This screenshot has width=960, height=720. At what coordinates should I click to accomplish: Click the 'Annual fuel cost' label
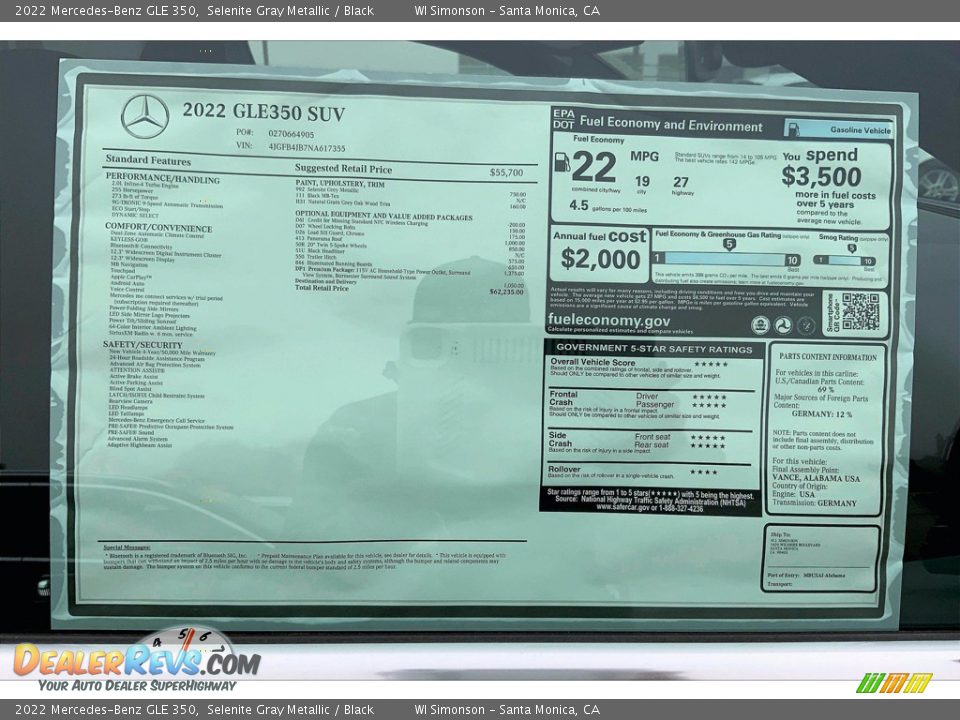(599, 236)
